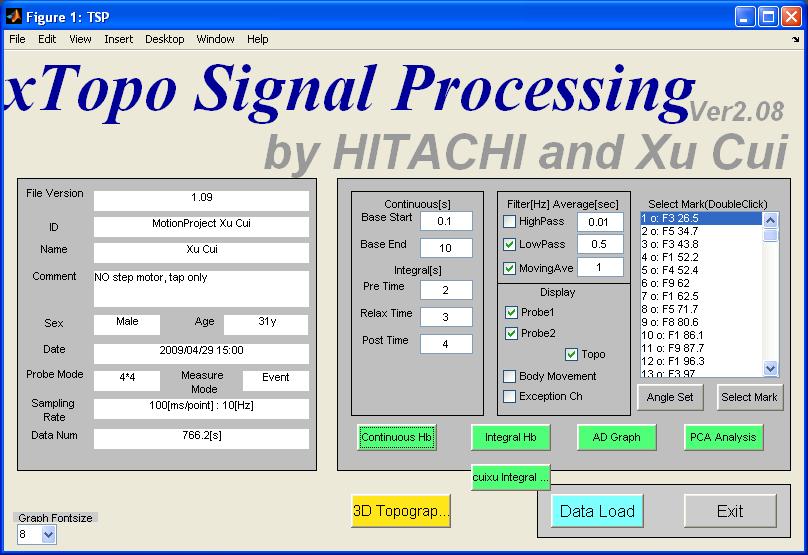This screenshot has height=555, width=808.
Task: Select mark '6 o: F9 62'
Action: [701, 283]
